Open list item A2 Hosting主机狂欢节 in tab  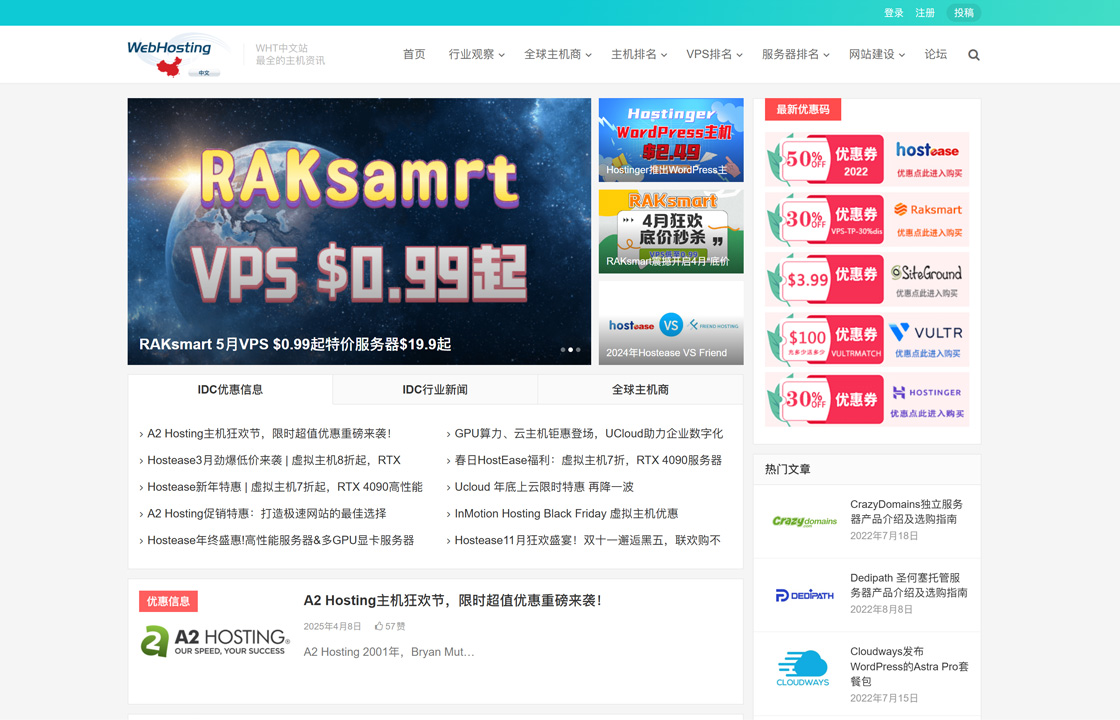pyautogui.click(x=269, y=434)
